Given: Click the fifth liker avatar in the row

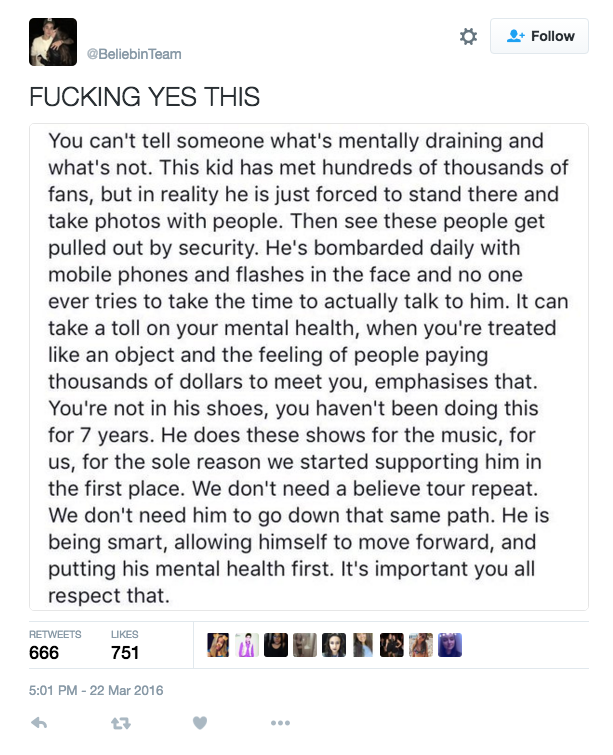Looking at the screenshot, I should [334, 645].
